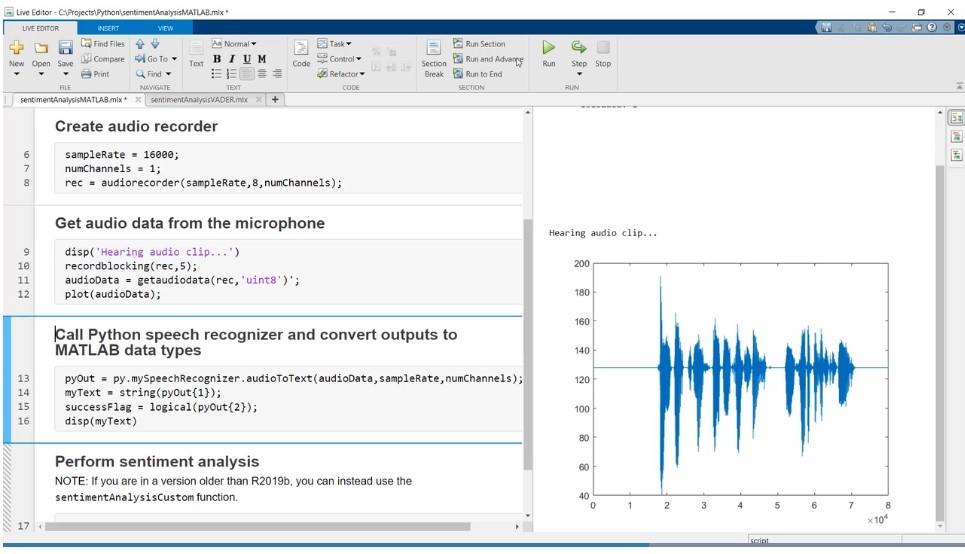Show output on right view icon

[956, 118]
